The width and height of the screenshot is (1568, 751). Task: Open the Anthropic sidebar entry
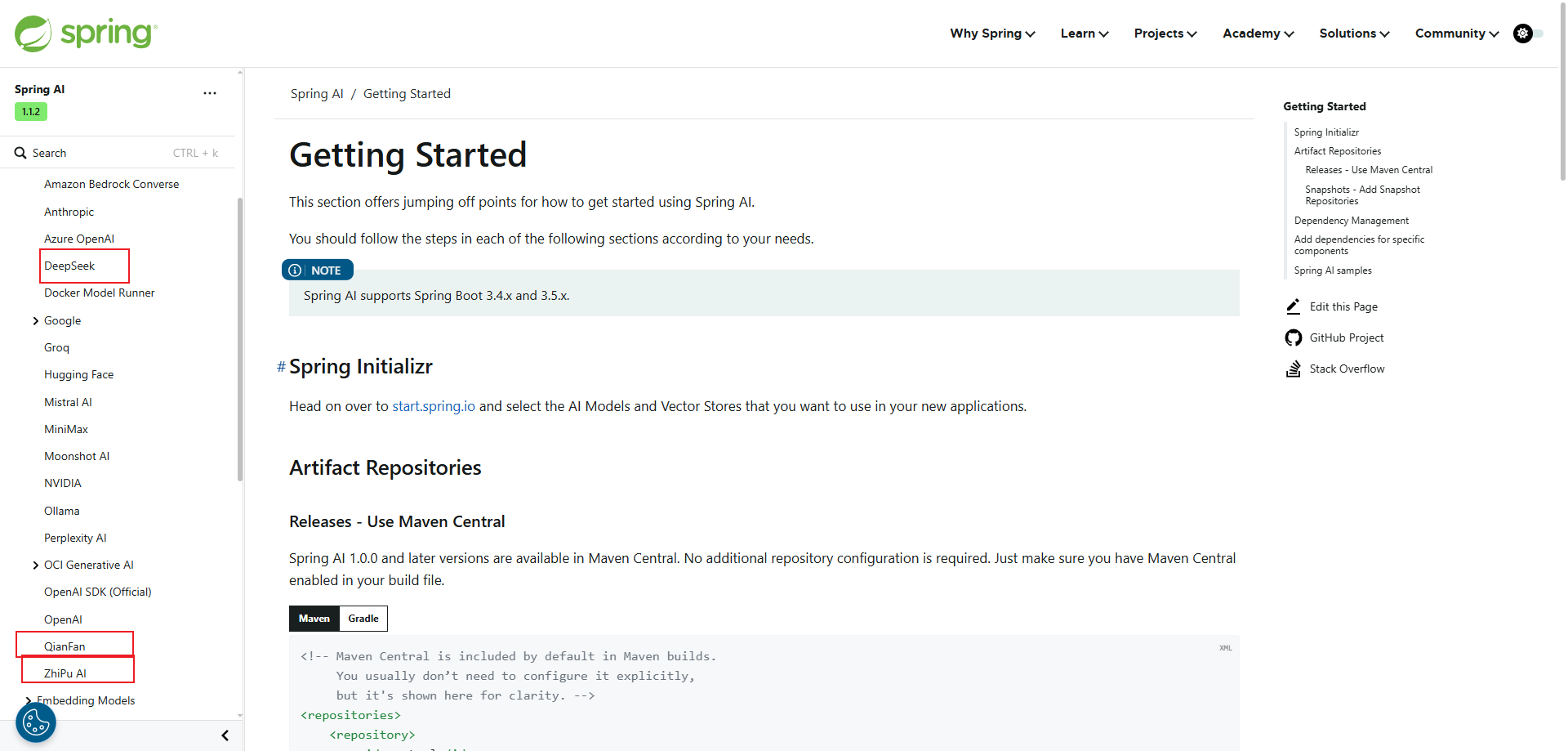69,212
